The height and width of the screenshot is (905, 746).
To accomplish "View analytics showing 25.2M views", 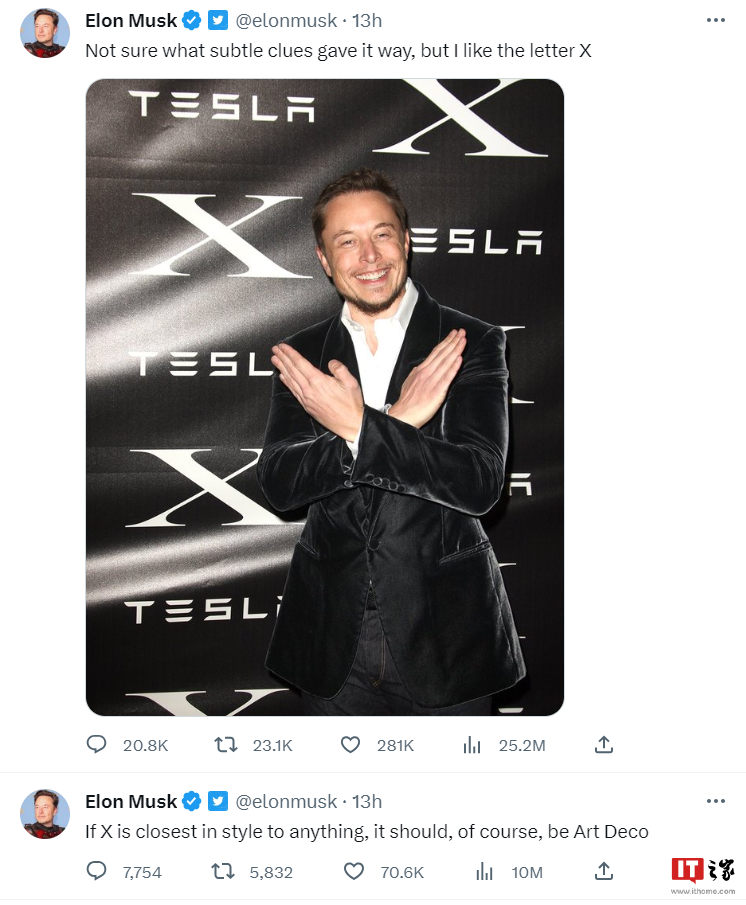I will click(x=471, y=745).
